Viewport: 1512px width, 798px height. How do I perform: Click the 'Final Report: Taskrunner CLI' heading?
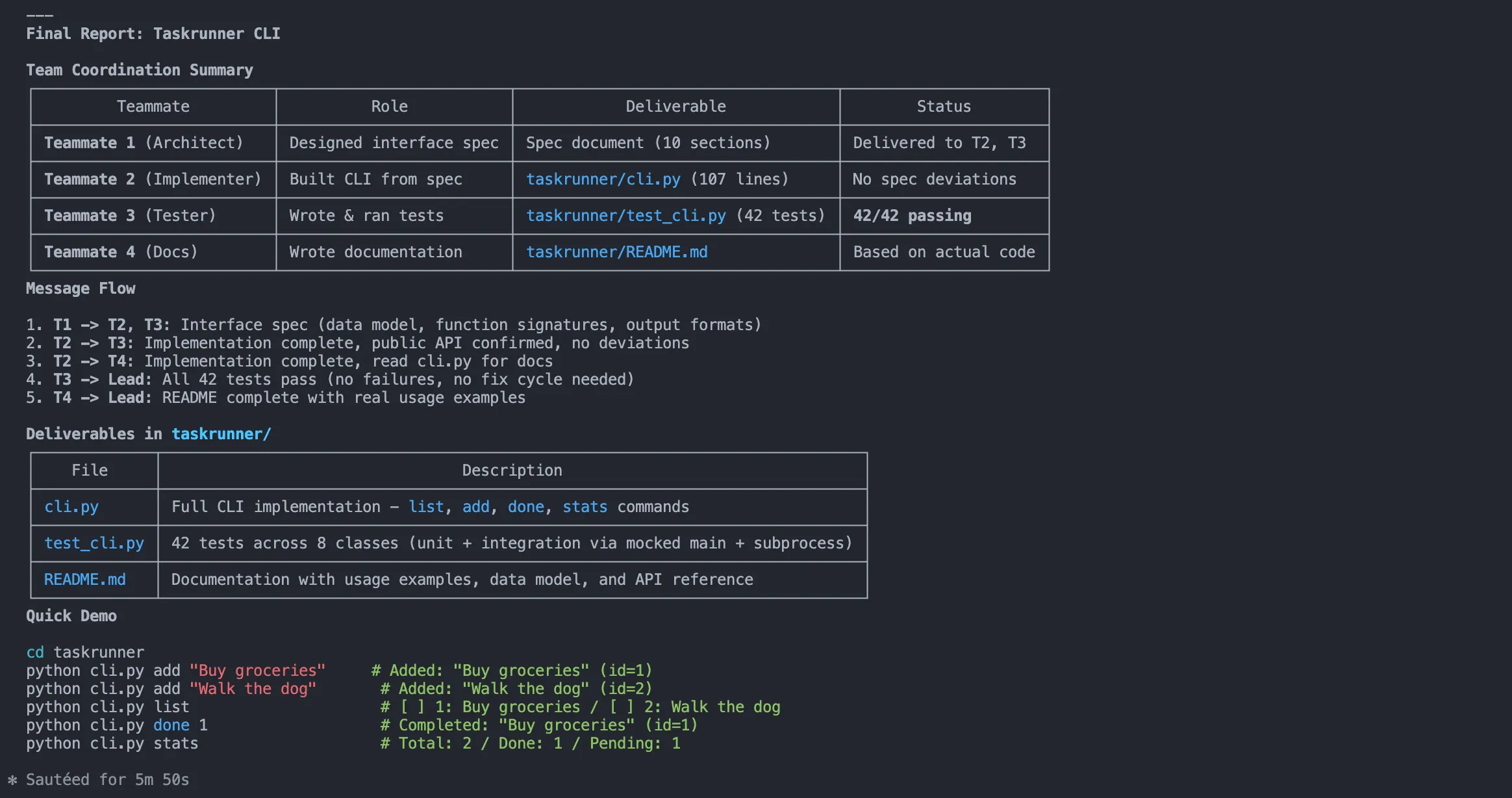tap(153, 34)
